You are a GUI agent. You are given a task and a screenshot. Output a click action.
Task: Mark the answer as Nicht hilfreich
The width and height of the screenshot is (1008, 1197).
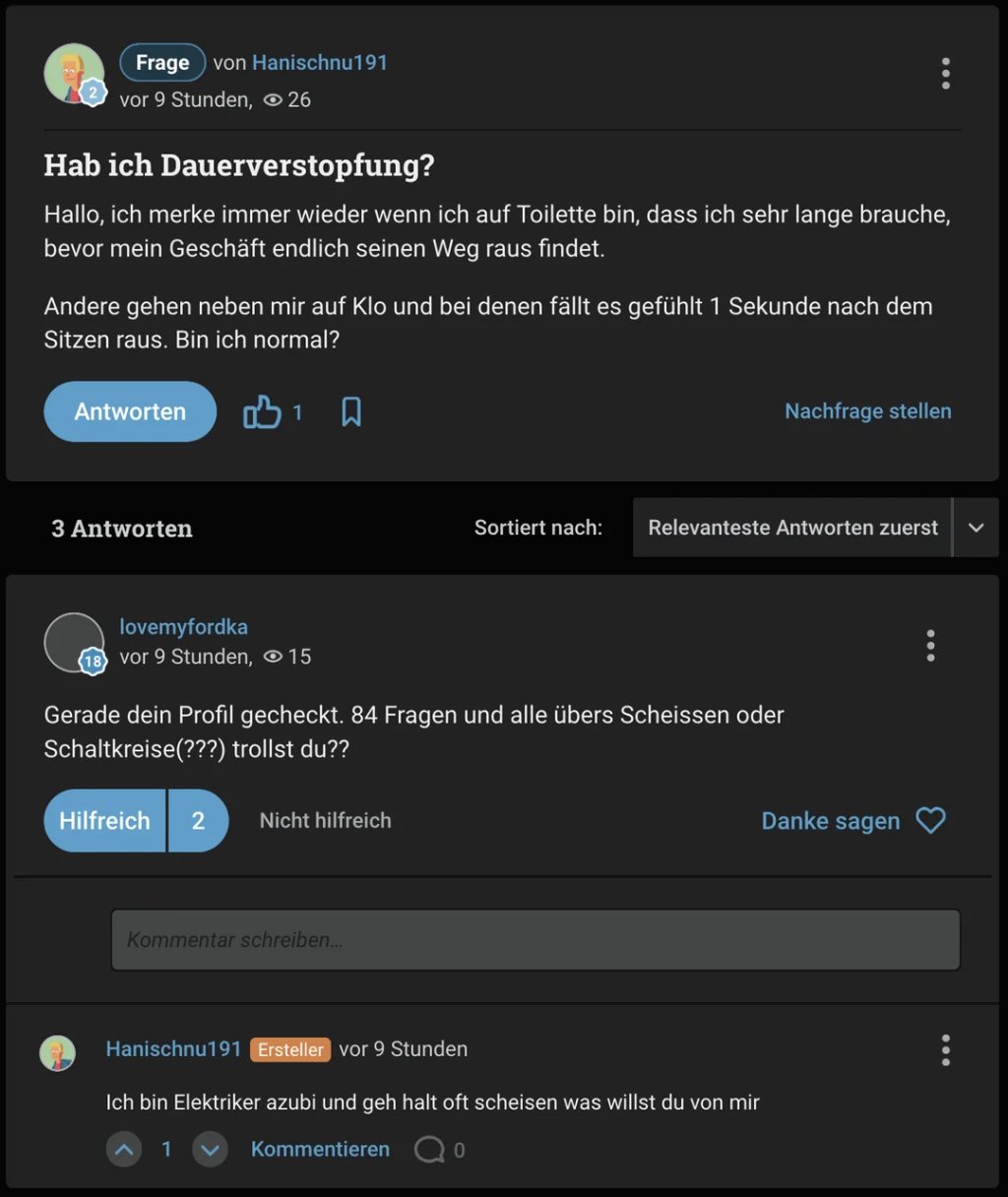click(x=325, y=821)
